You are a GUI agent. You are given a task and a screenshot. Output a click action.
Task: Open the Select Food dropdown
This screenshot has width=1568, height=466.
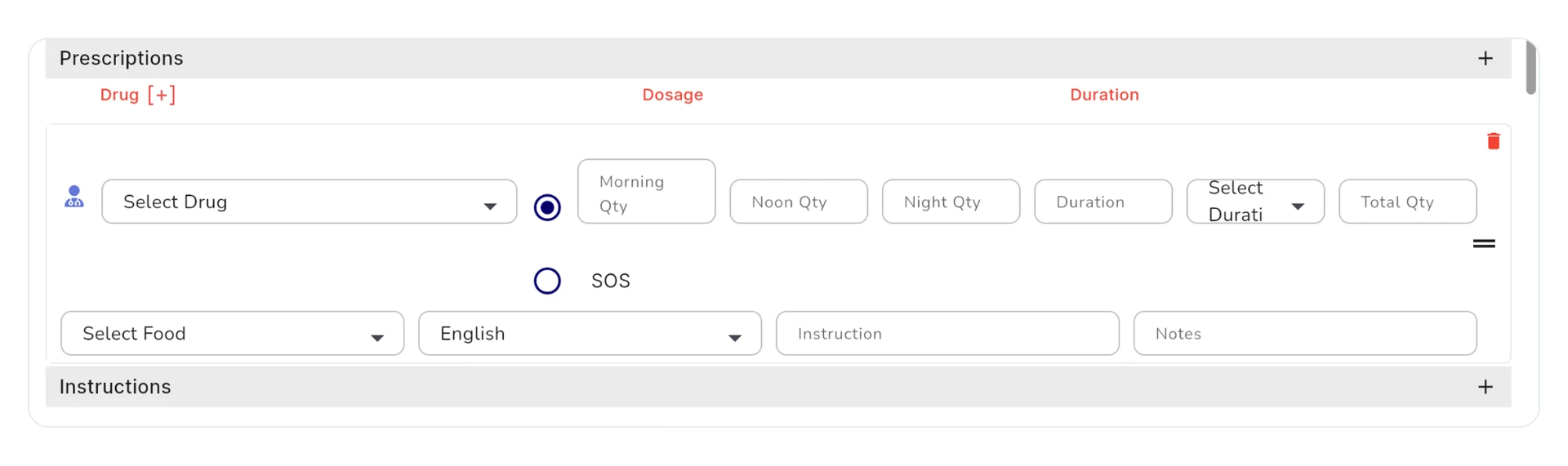[233, 333]
